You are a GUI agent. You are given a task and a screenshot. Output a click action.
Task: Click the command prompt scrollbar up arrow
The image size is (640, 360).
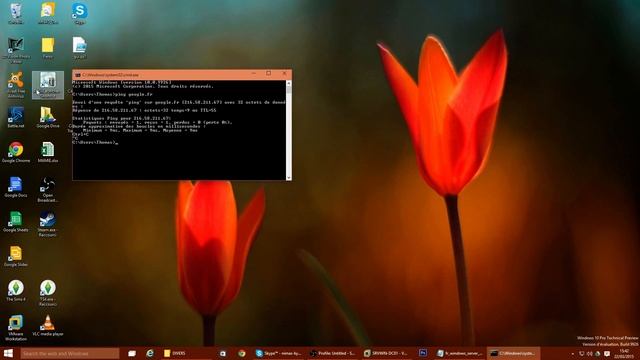pyautogui.click(x=289, y=83)
